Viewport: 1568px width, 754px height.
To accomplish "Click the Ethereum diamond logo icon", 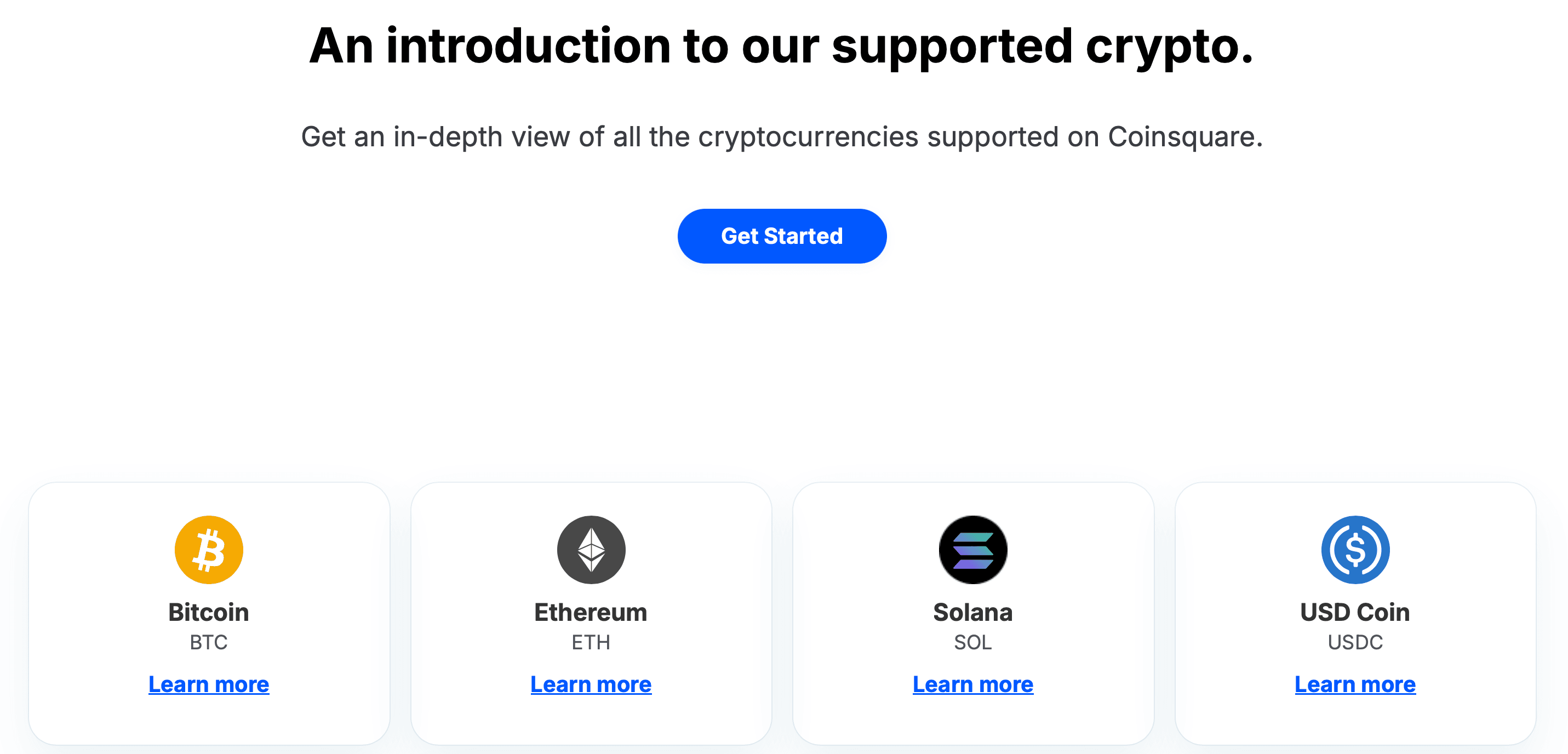I will 591,550.
